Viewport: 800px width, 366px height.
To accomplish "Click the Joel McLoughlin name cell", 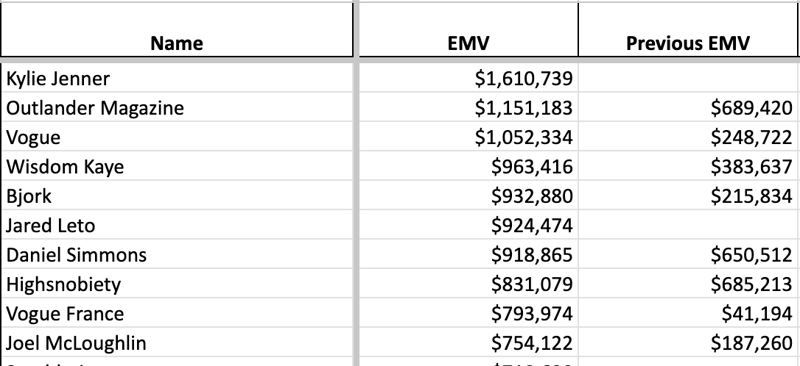I will (177, 342).
